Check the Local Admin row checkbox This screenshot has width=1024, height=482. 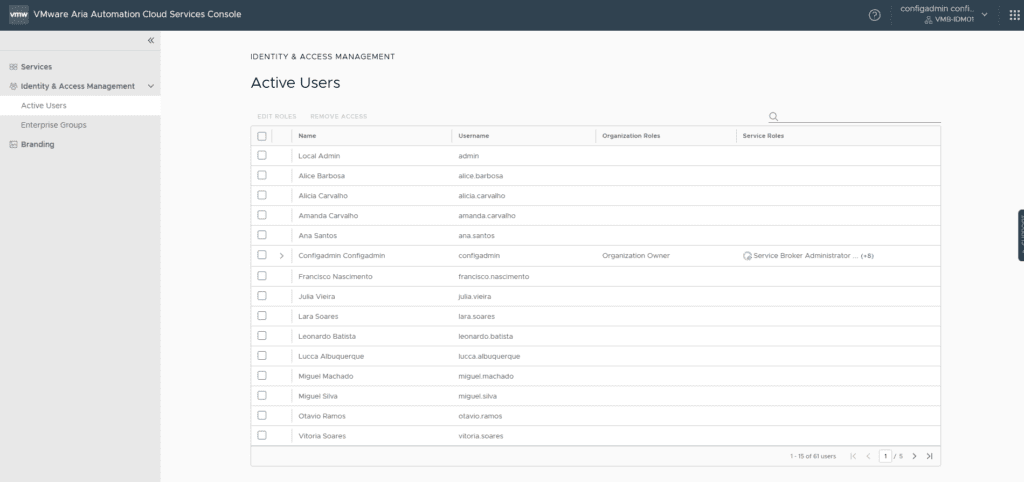(x=262, y=155)
